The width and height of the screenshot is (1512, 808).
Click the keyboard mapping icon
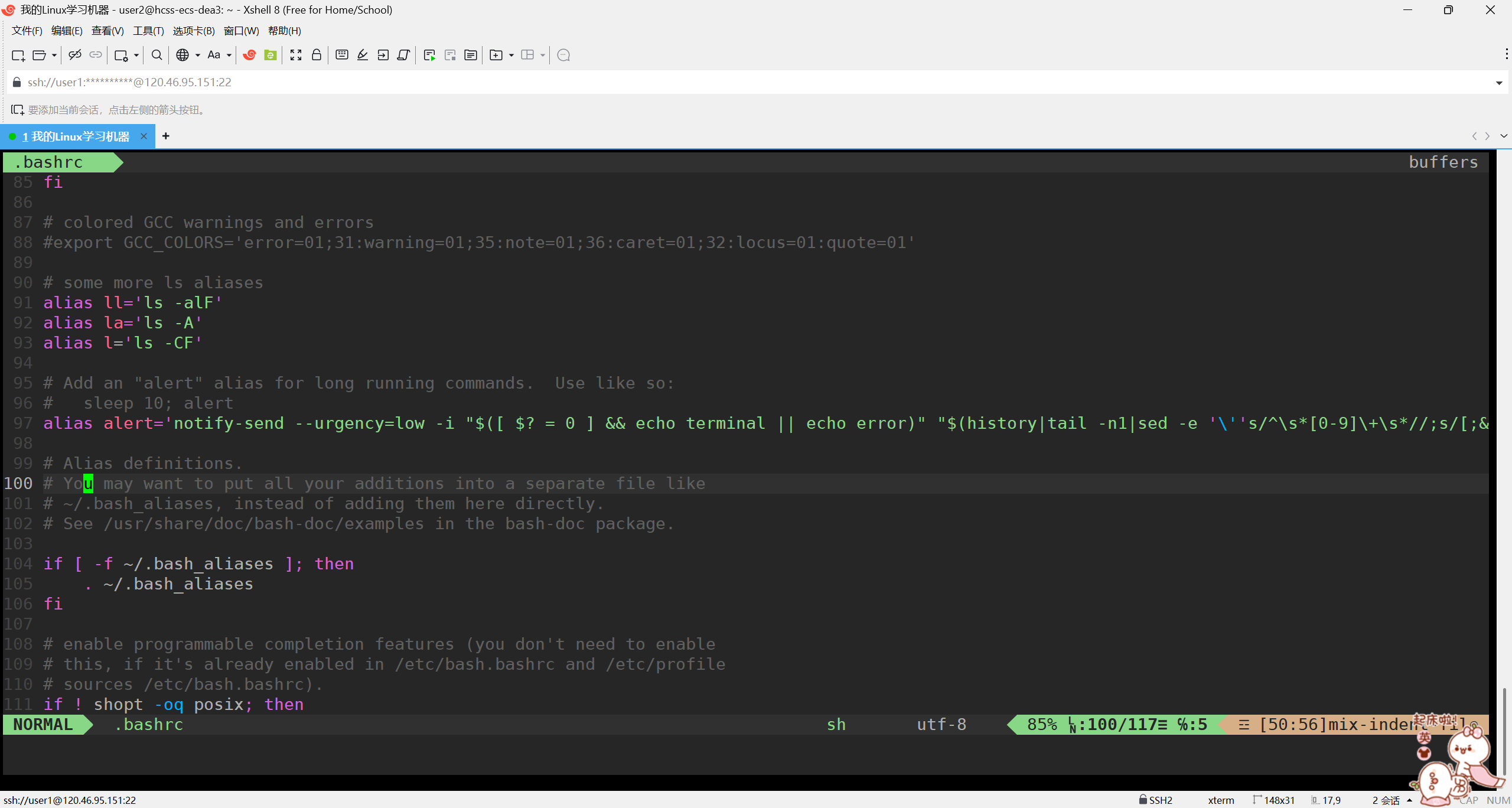[341, 55]
